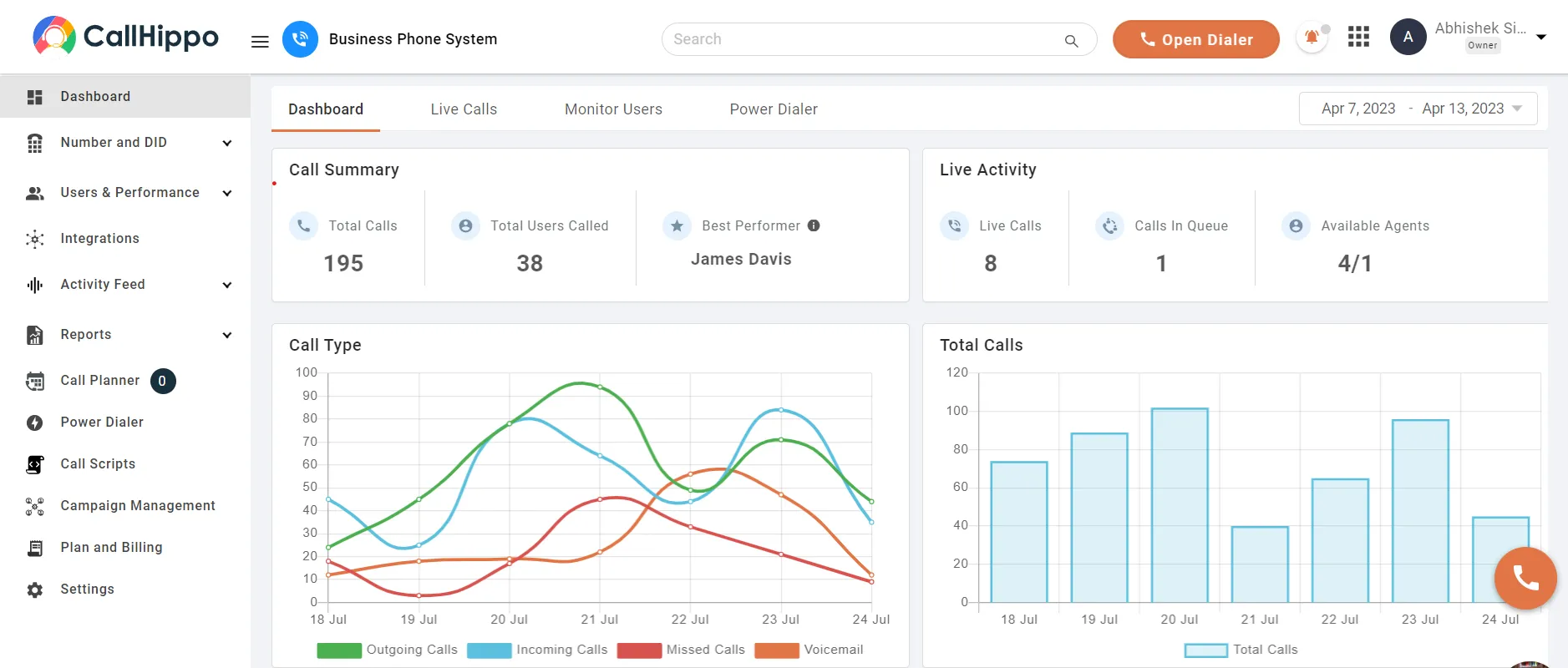Toggle Voicemail series in Call Type chart

[x=809, y=650]
